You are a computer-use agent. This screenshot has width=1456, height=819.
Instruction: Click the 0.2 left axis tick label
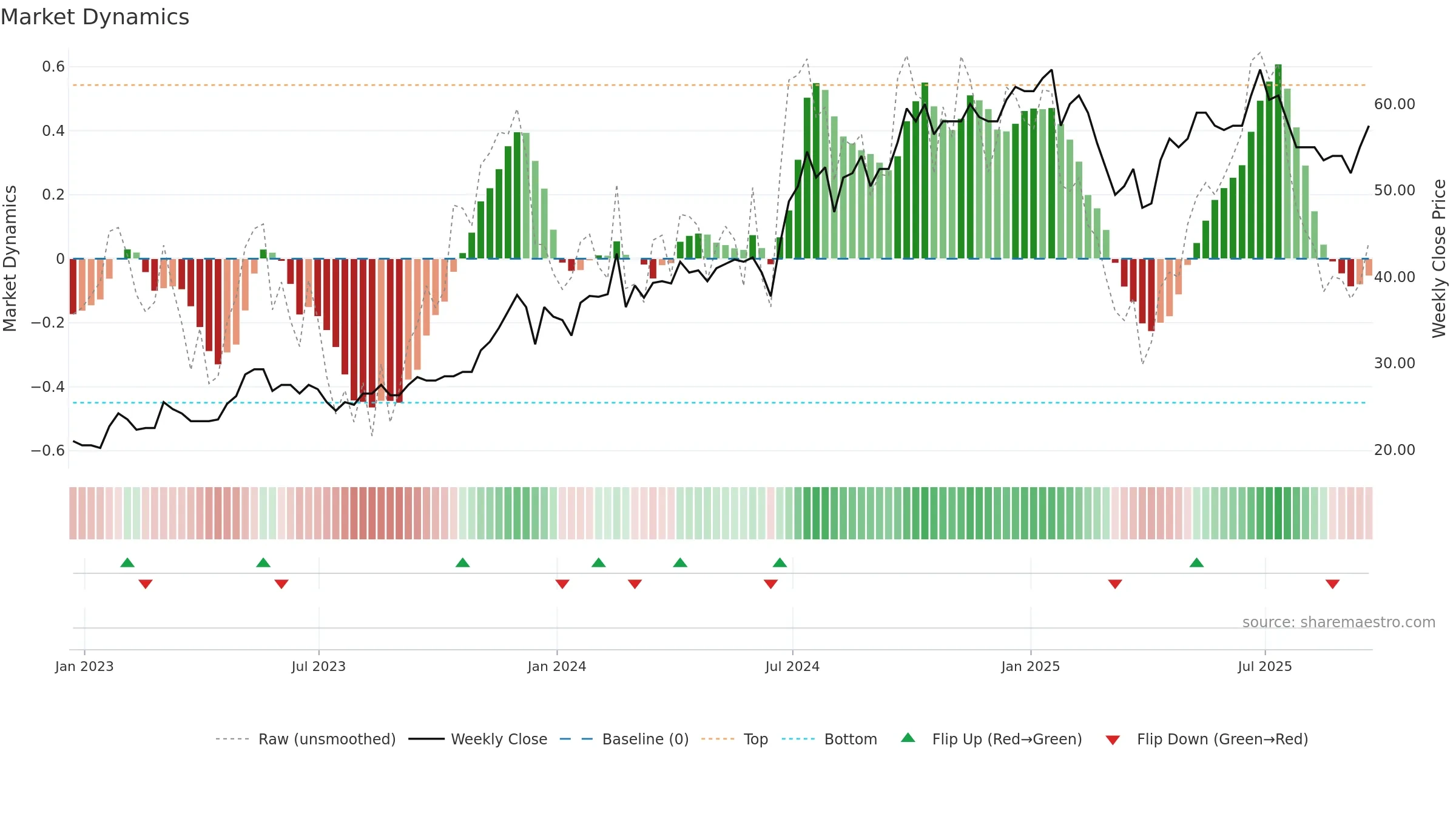coord(53,195)
